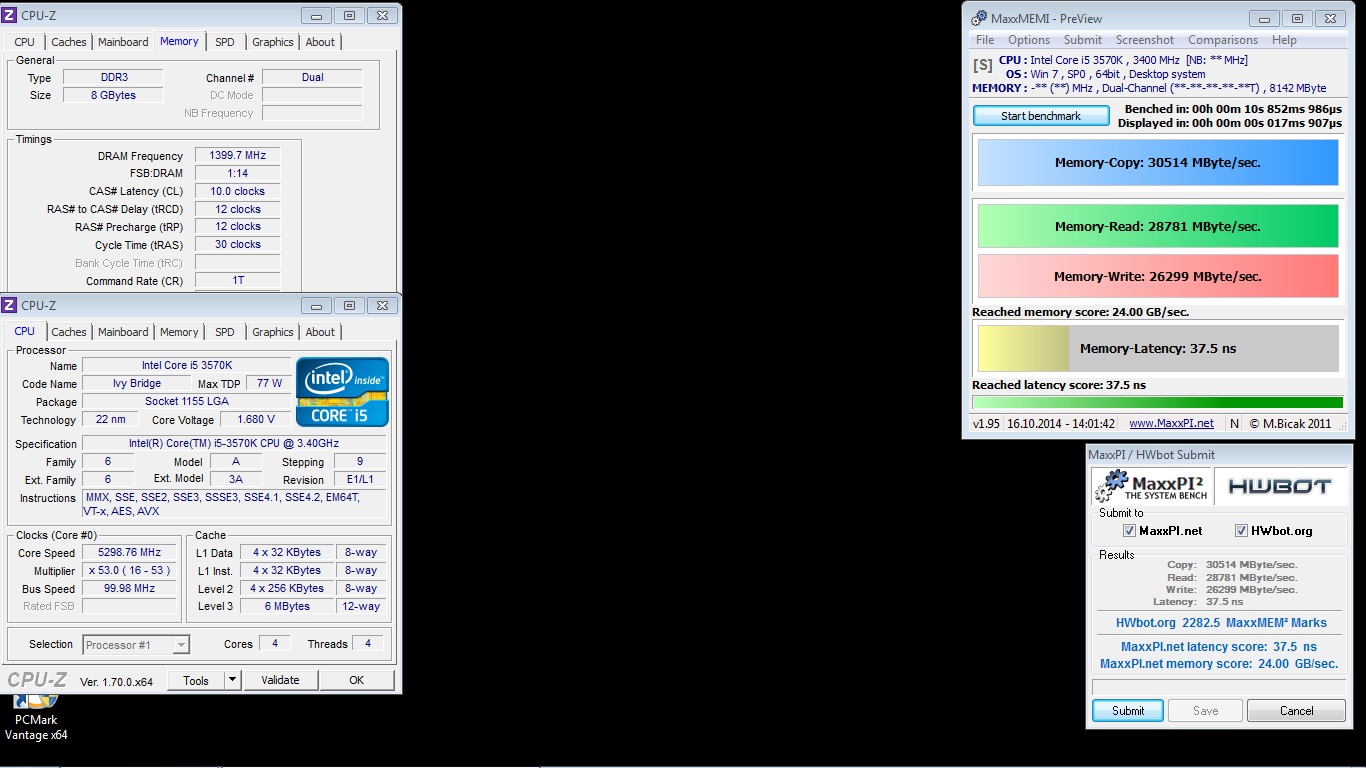Click the Memory-Latency result bar
This screenshot has height=768, width=1366.
[1158, 349]
